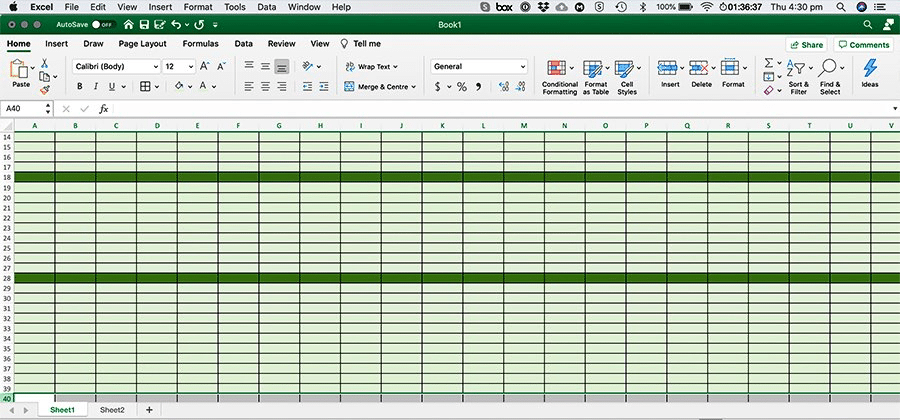Open Sort & Filter menu

coord(798,76)
